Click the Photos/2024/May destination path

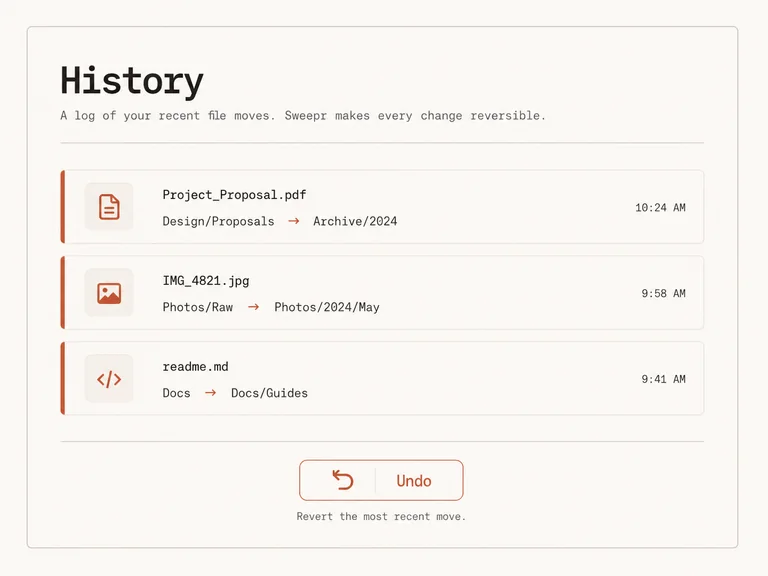327,307
